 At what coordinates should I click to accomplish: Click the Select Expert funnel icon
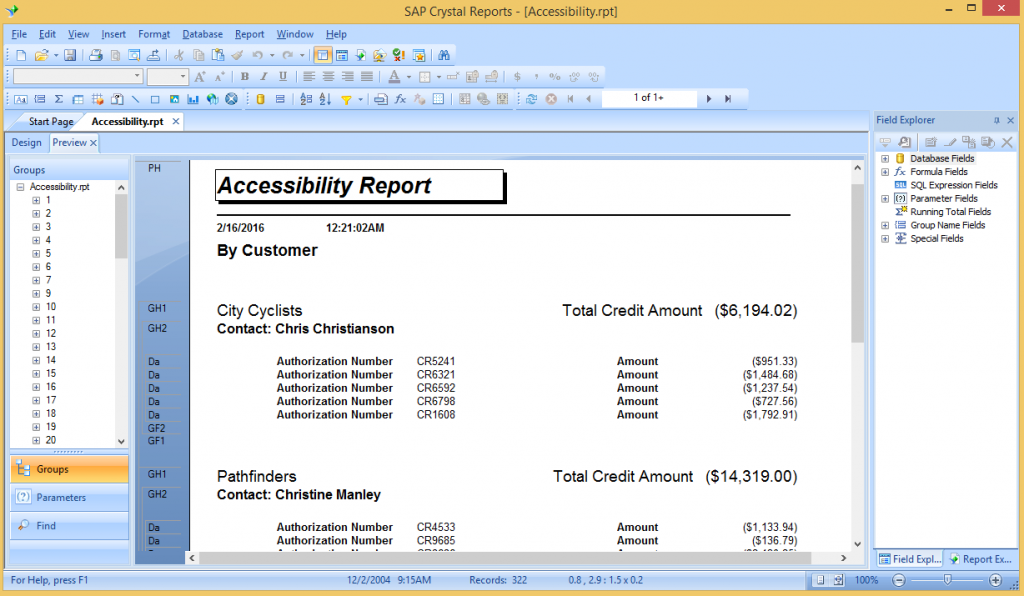(346, 99)
